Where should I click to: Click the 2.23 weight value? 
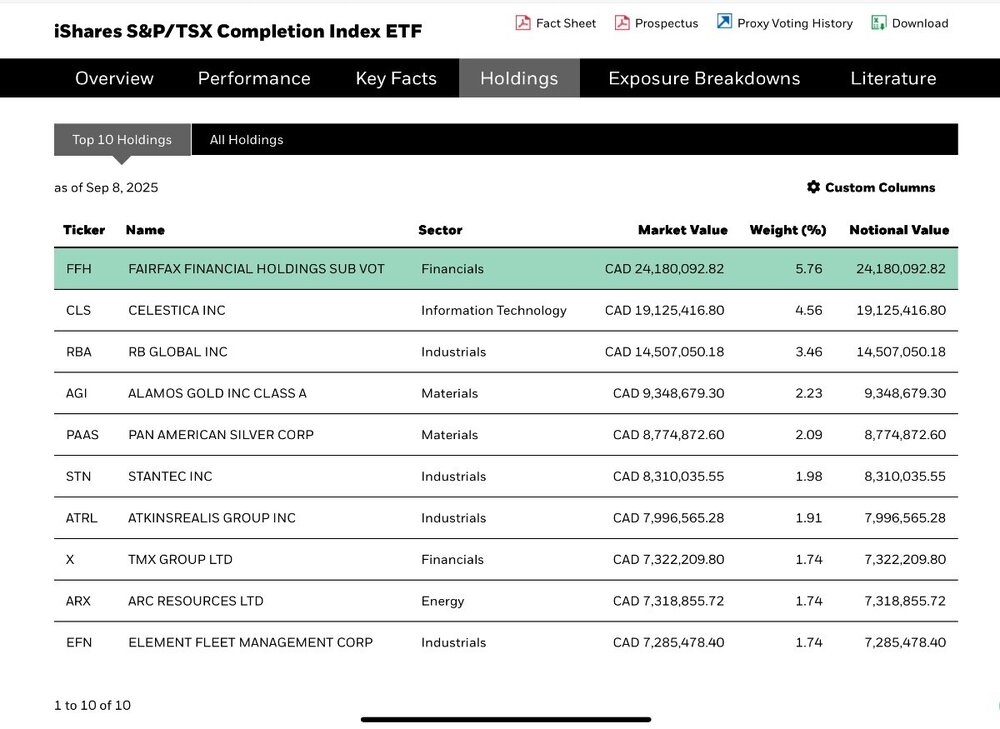(809, 393)
